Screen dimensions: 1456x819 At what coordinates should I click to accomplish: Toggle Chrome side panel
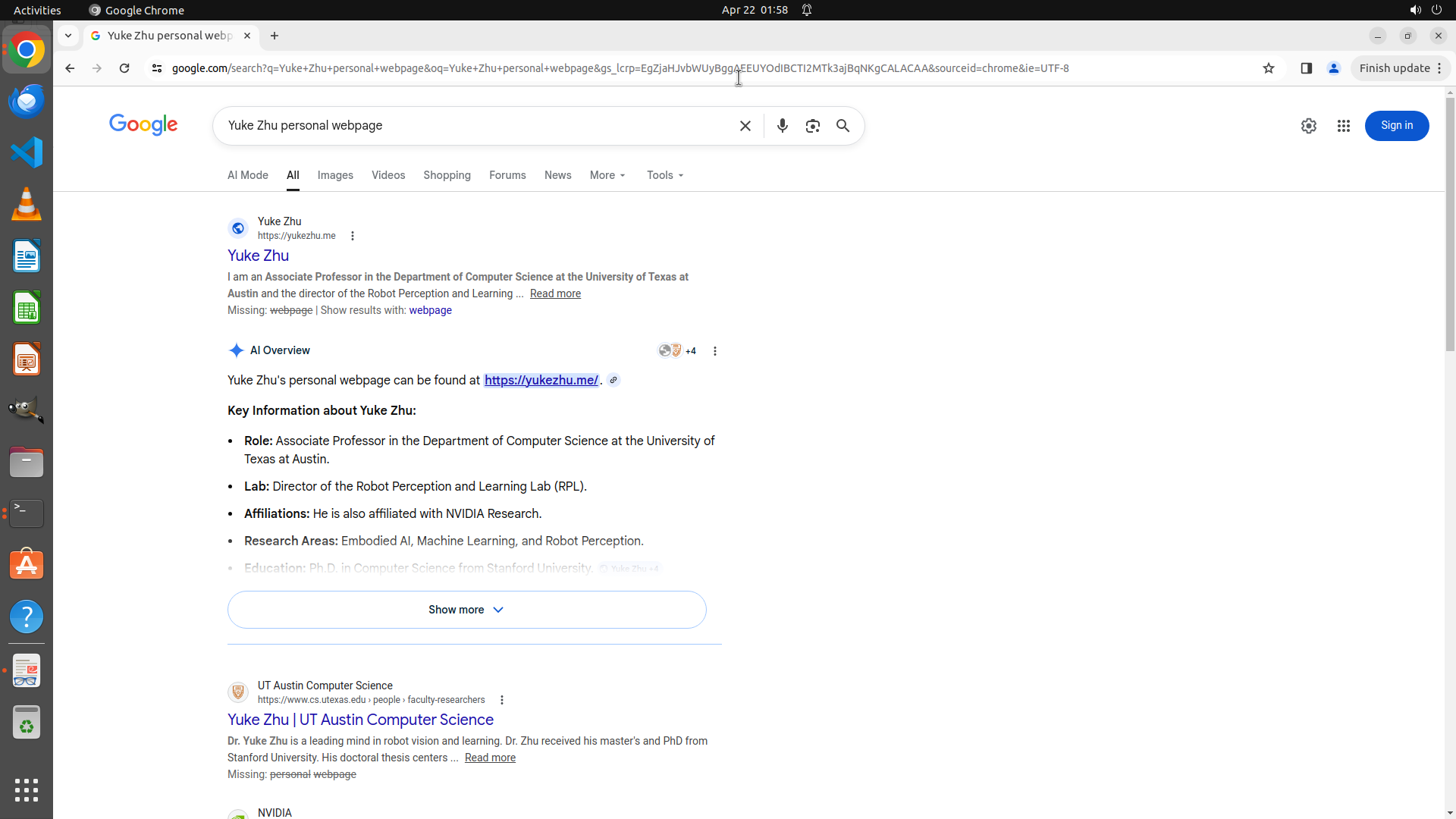1306,68
